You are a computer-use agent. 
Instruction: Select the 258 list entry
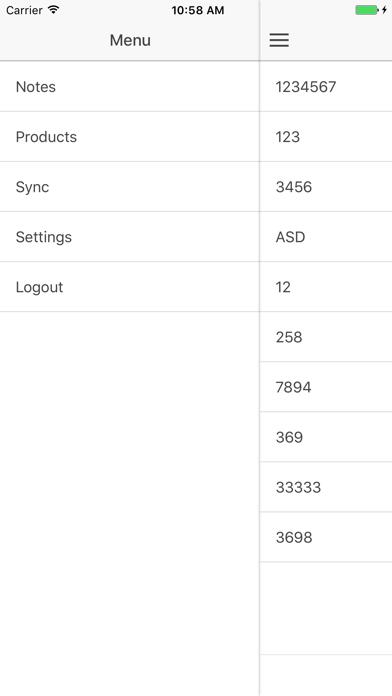pyautogui.click(x=326, y=337)
